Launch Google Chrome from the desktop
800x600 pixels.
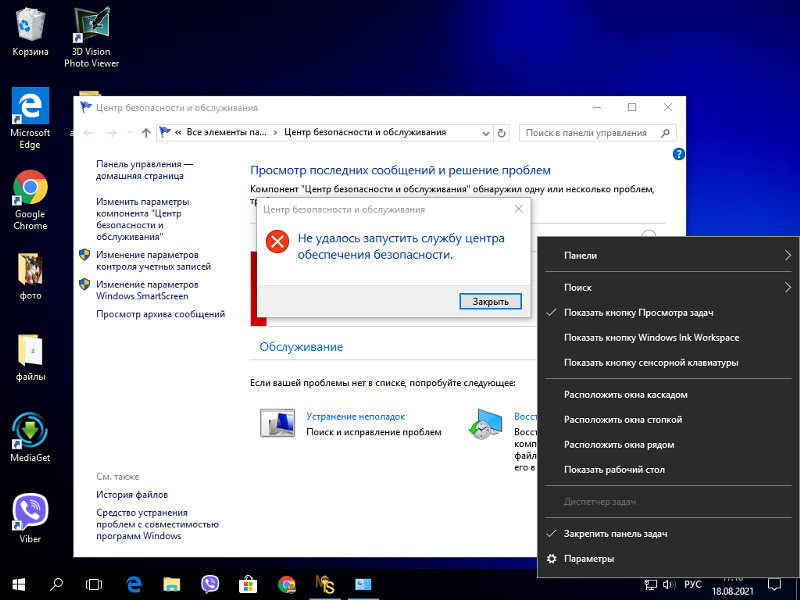30,188
